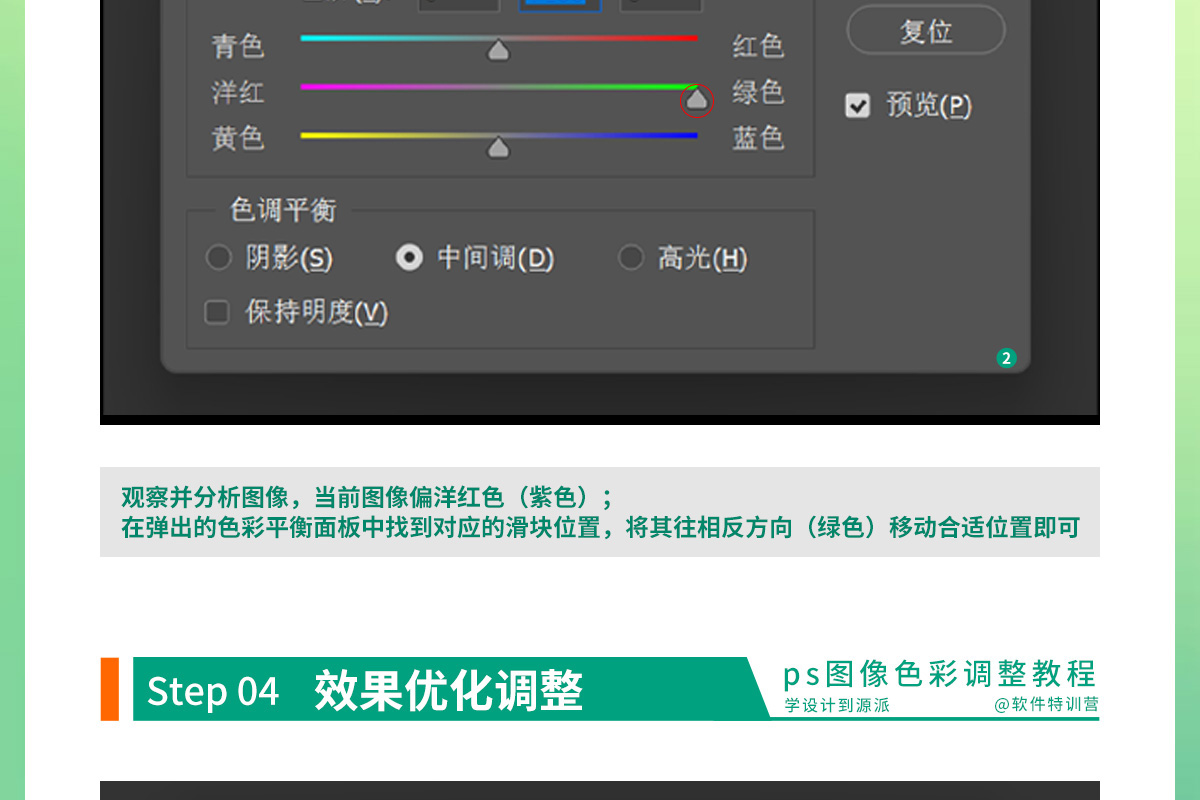Click the 红色 red label
Image resolution: width=1200 pixels, height=800 pixels.
(x=758, y=46)
